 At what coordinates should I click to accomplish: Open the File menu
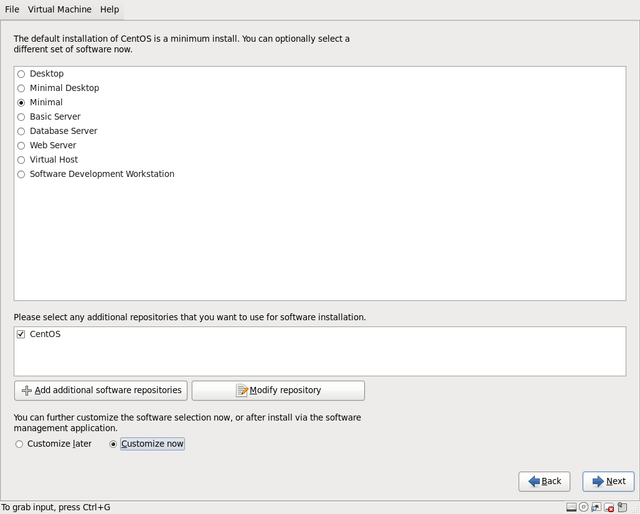(x=12, y=9)
